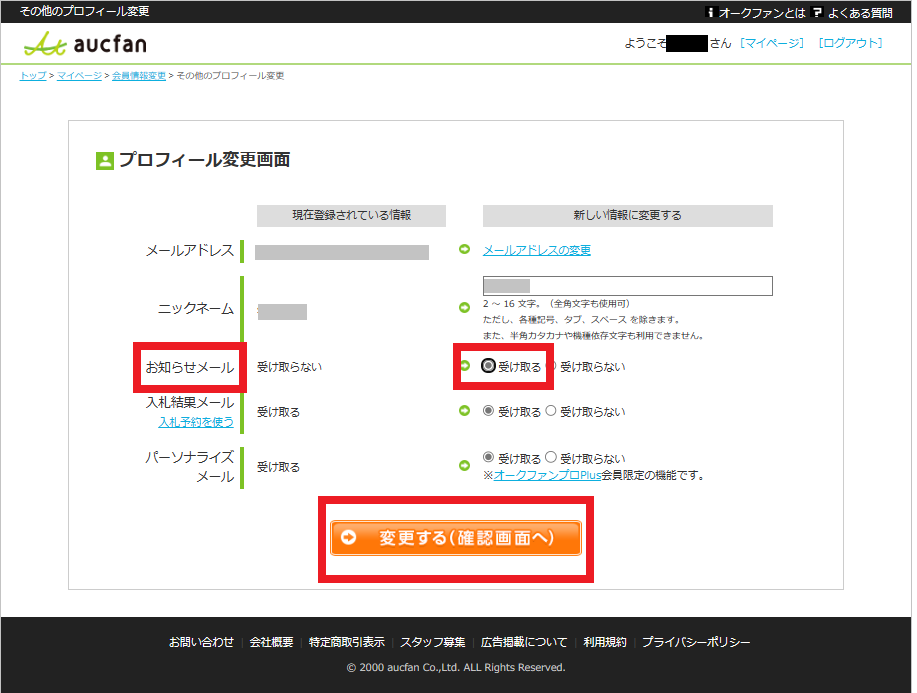
Task: Click the 入札結果メール row label
Action: (190, 402)
